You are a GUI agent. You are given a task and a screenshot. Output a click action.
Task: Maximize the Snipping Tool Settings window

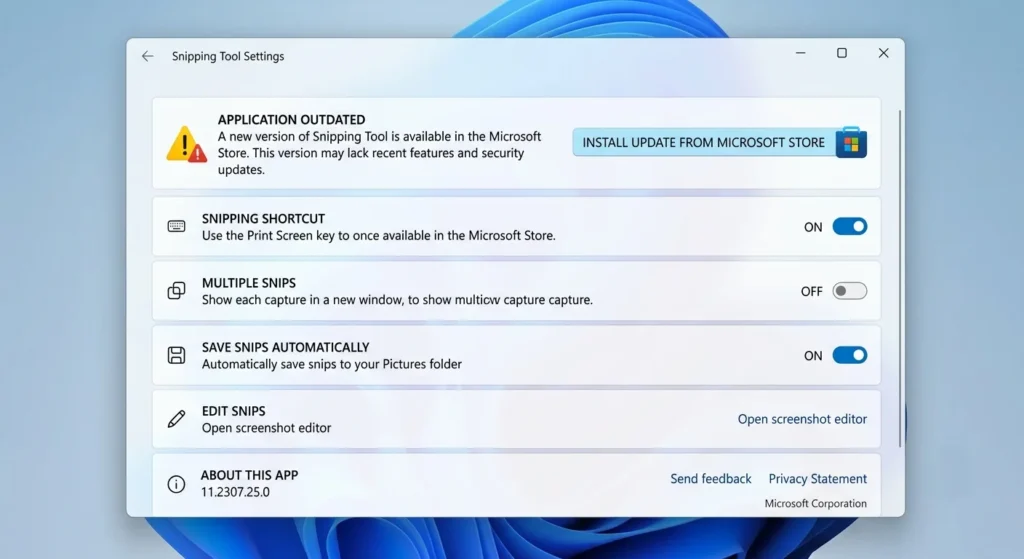pyautogui.click(x=842, y=53)
